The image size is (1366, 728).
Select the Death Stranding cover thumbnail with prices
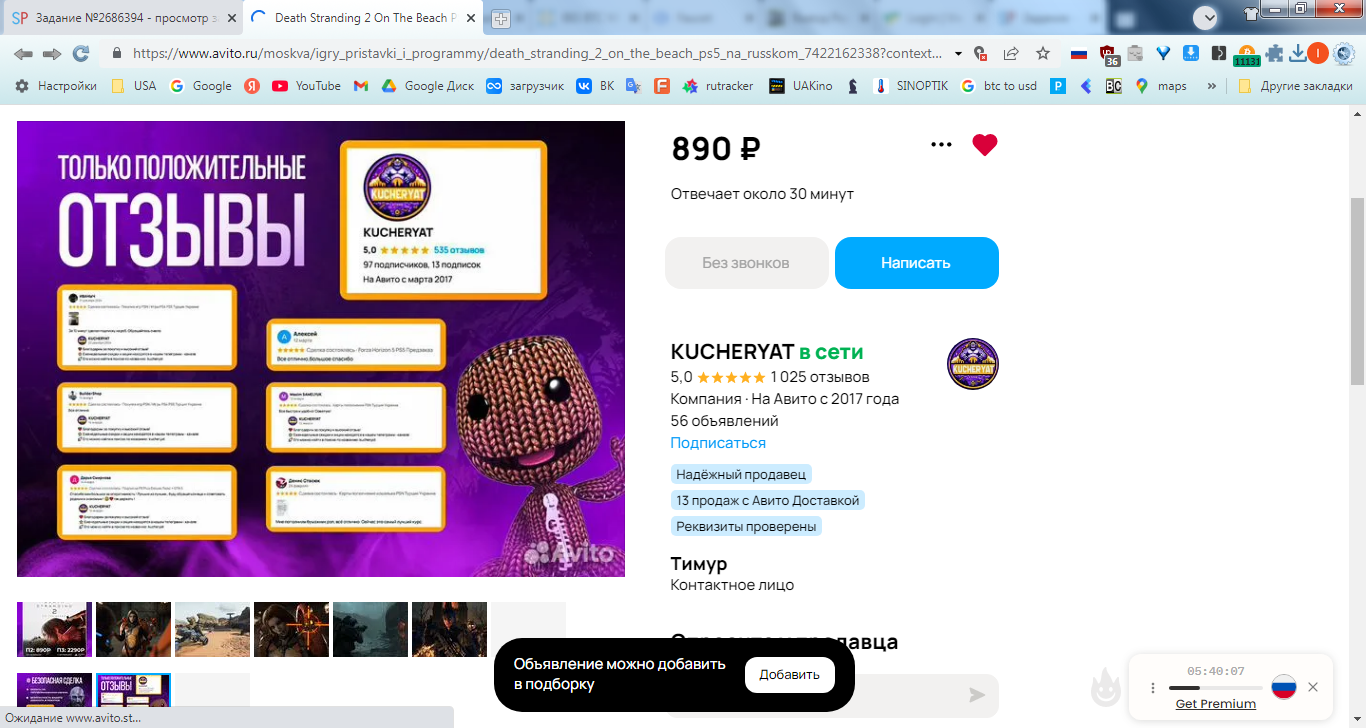click(x=54, y=629)
